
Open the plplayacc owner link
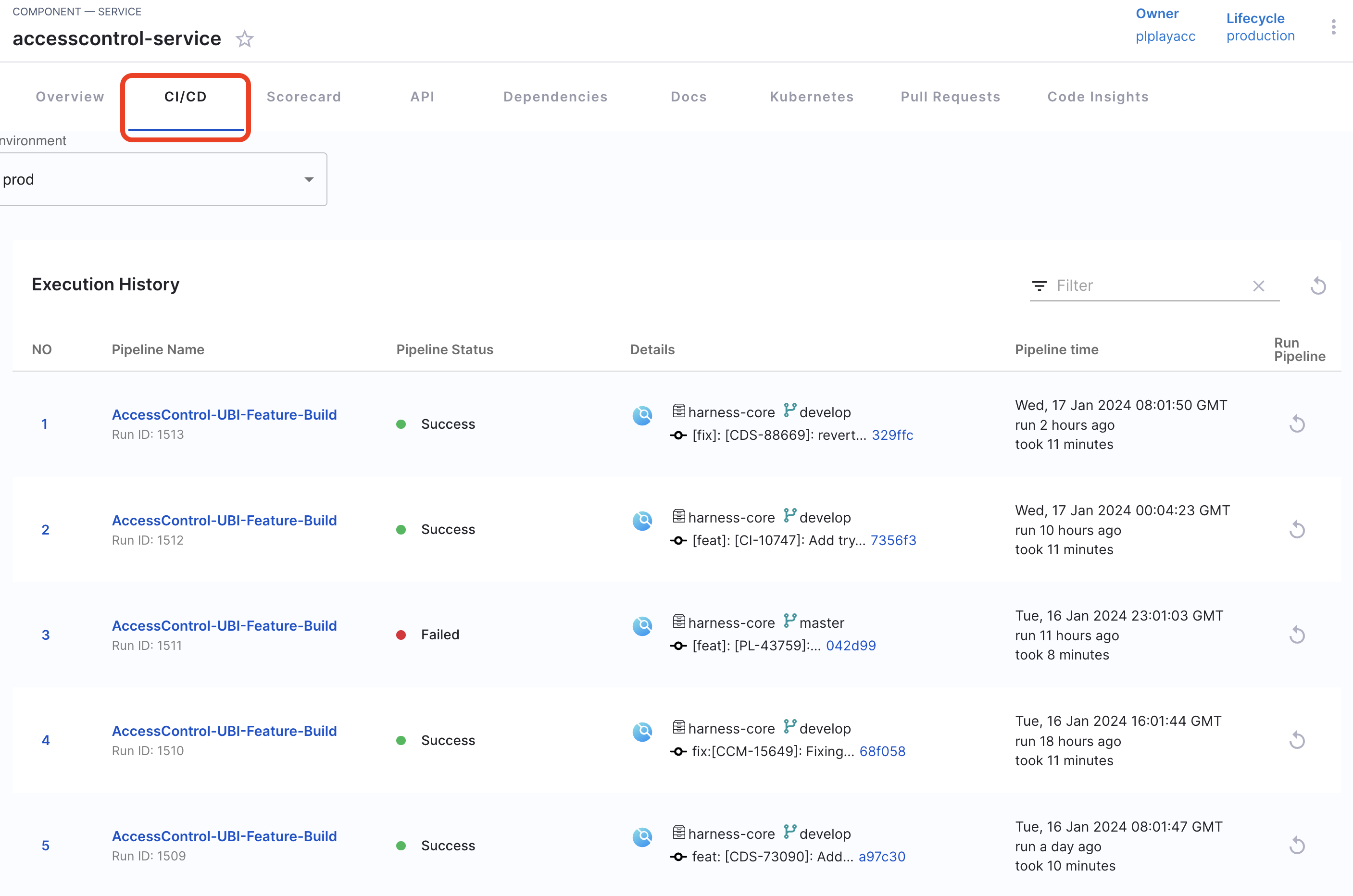(1165, 36)
